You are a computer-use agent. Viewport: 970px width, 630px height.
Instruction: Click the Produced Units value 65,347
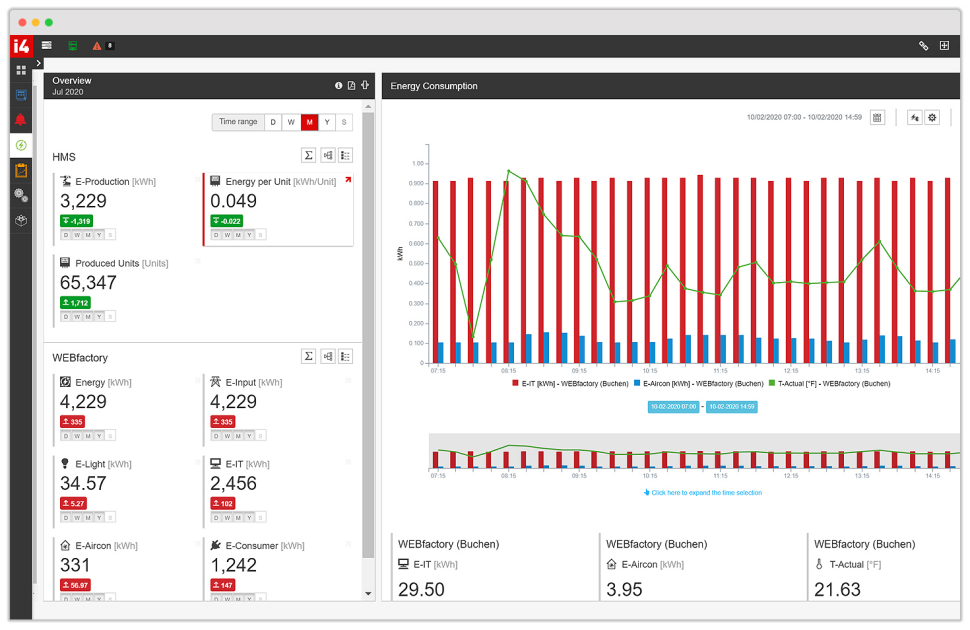(x=88, y=283)
